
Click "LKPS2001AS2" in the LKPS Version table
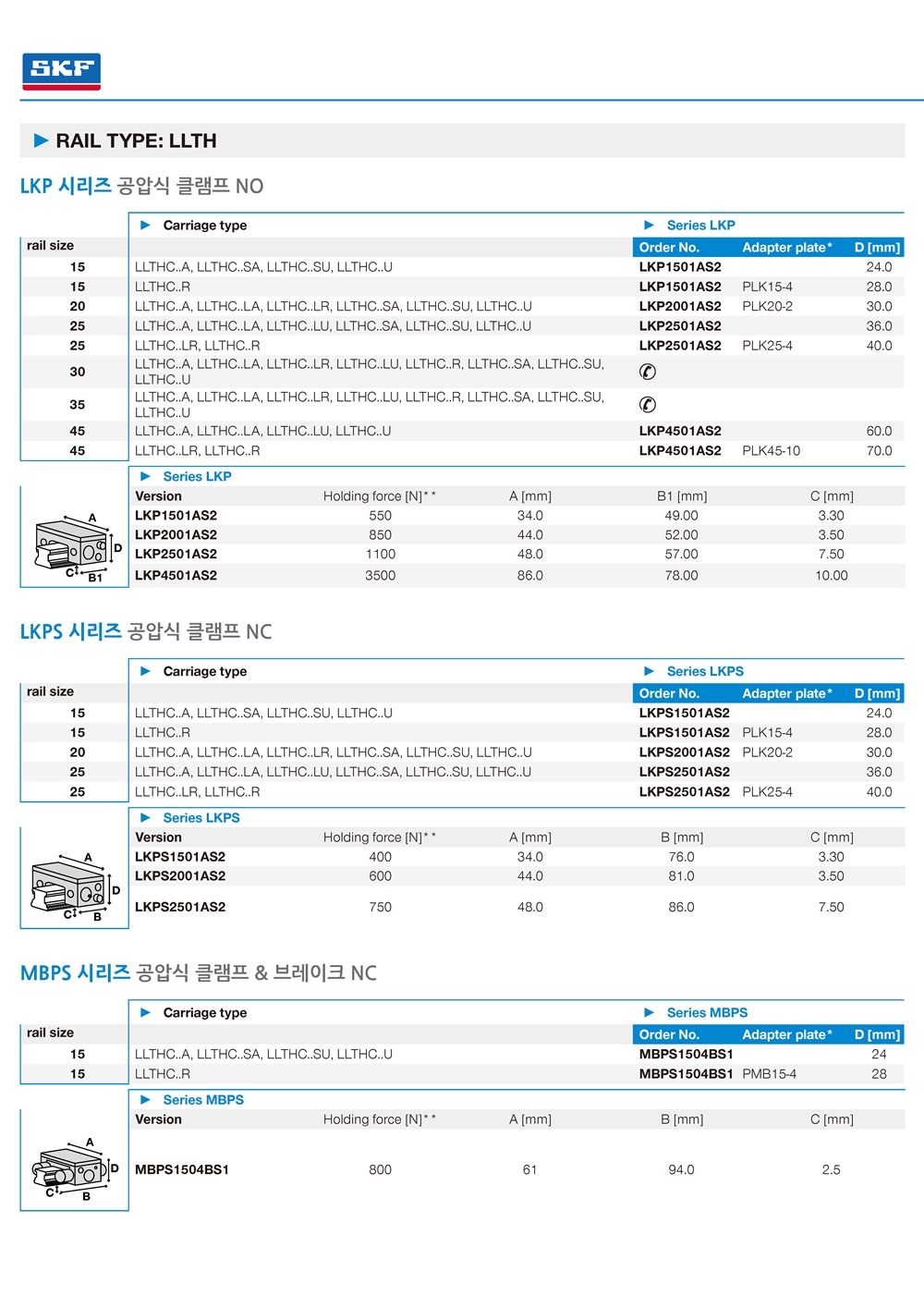click(180, 876)
